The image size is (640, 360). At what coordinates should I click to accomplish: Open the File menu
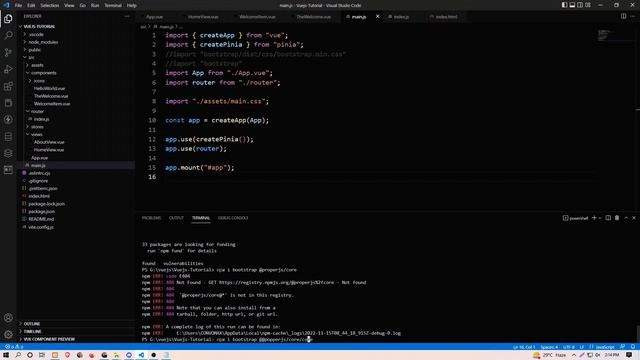coord(18,5)
